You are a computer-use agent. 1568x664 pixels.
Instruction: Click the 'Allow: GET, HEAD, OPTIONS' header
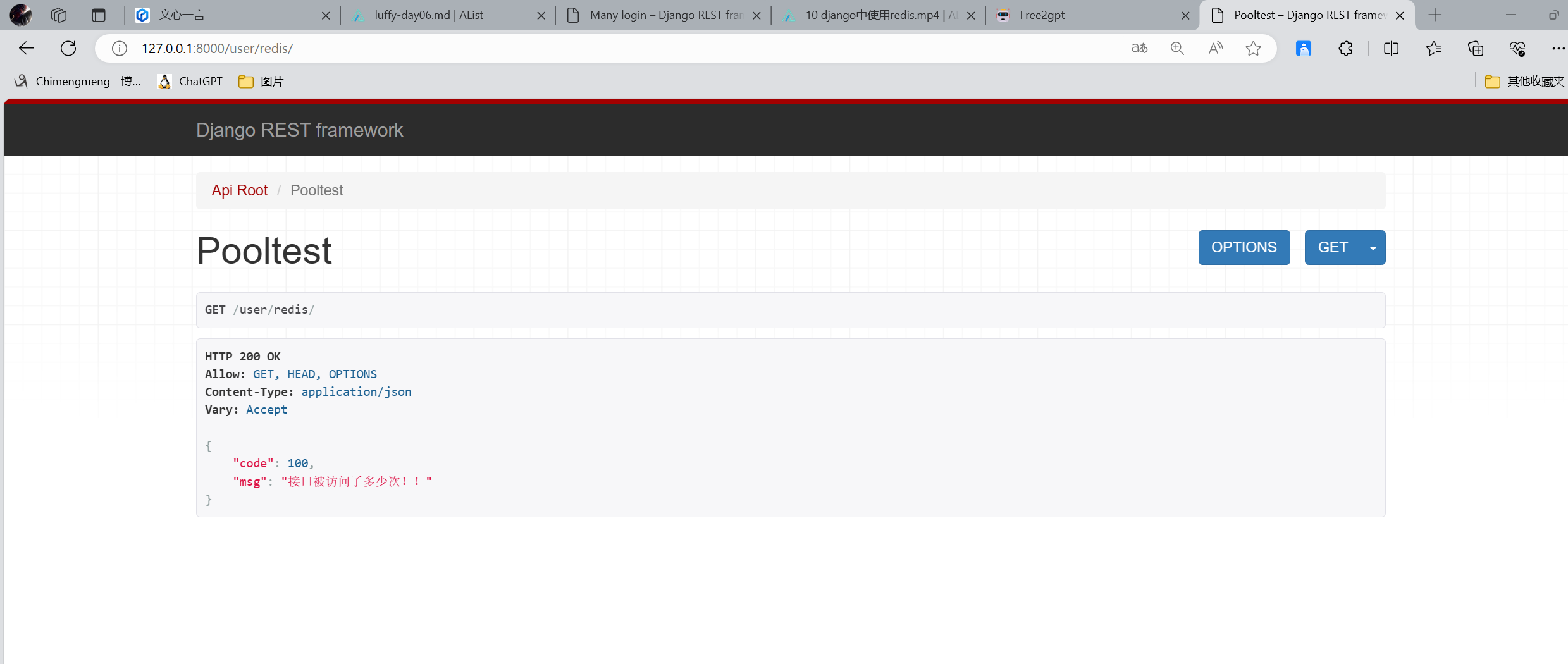pyautogui.click(x=290, y=374)
